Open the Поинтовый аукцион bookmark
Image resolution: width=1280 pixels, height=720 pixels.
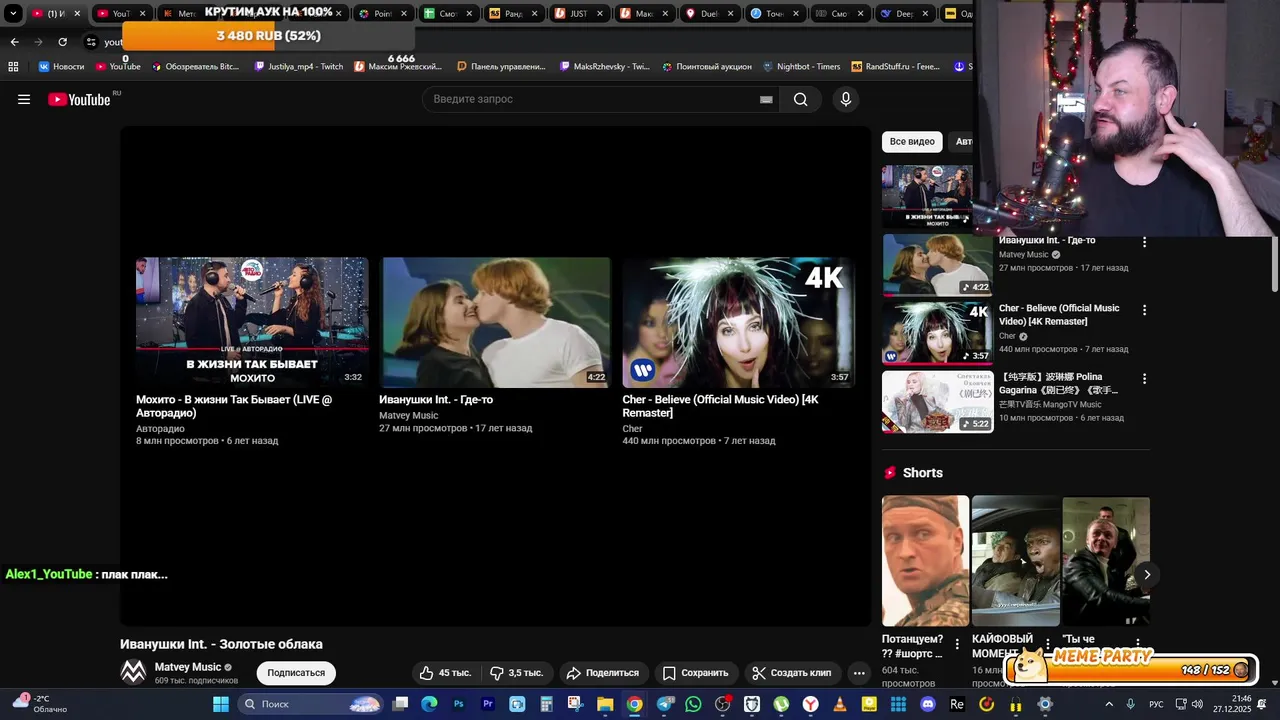tap(706, 66)
